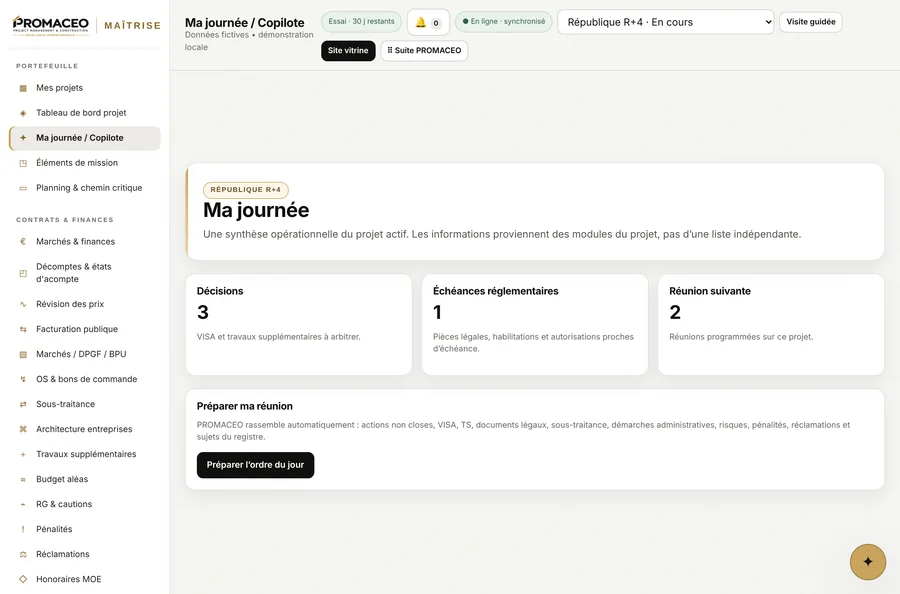
Task: Open the Échéances réglementaires card
Action: tap(535, 324)
